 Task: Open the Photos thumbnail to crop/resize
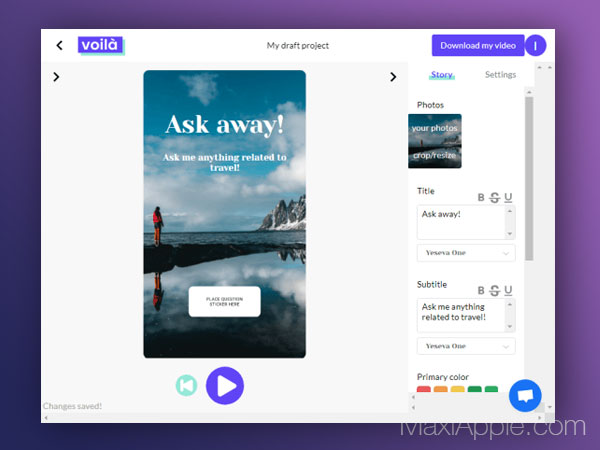[435, 141]
